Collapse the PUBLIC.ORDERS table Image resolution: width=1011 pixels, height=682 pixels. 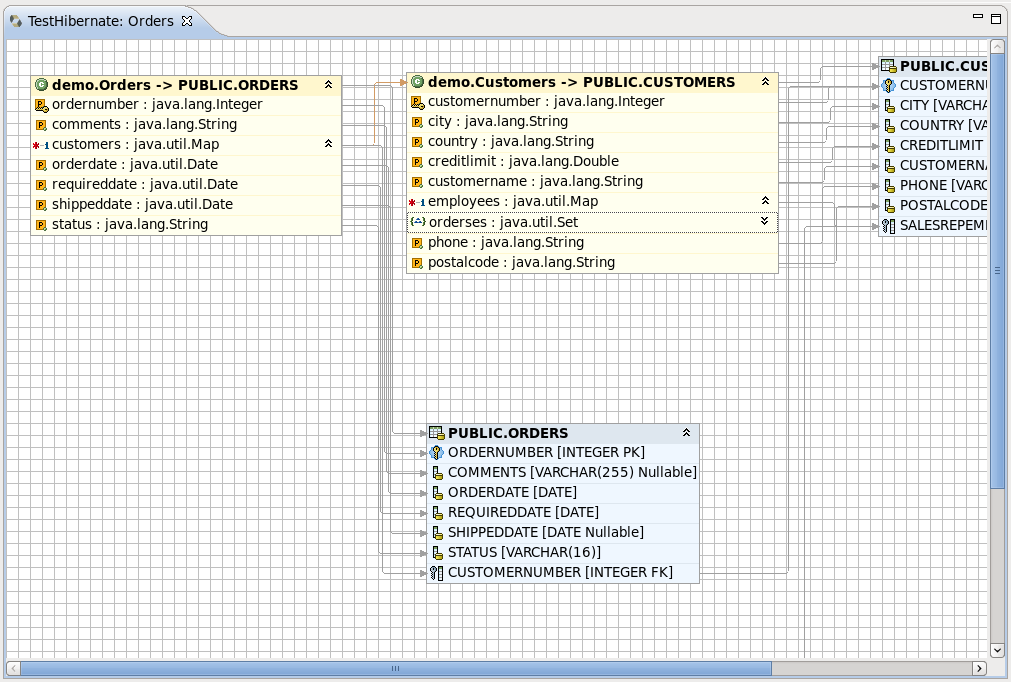(x=686, y=432)
